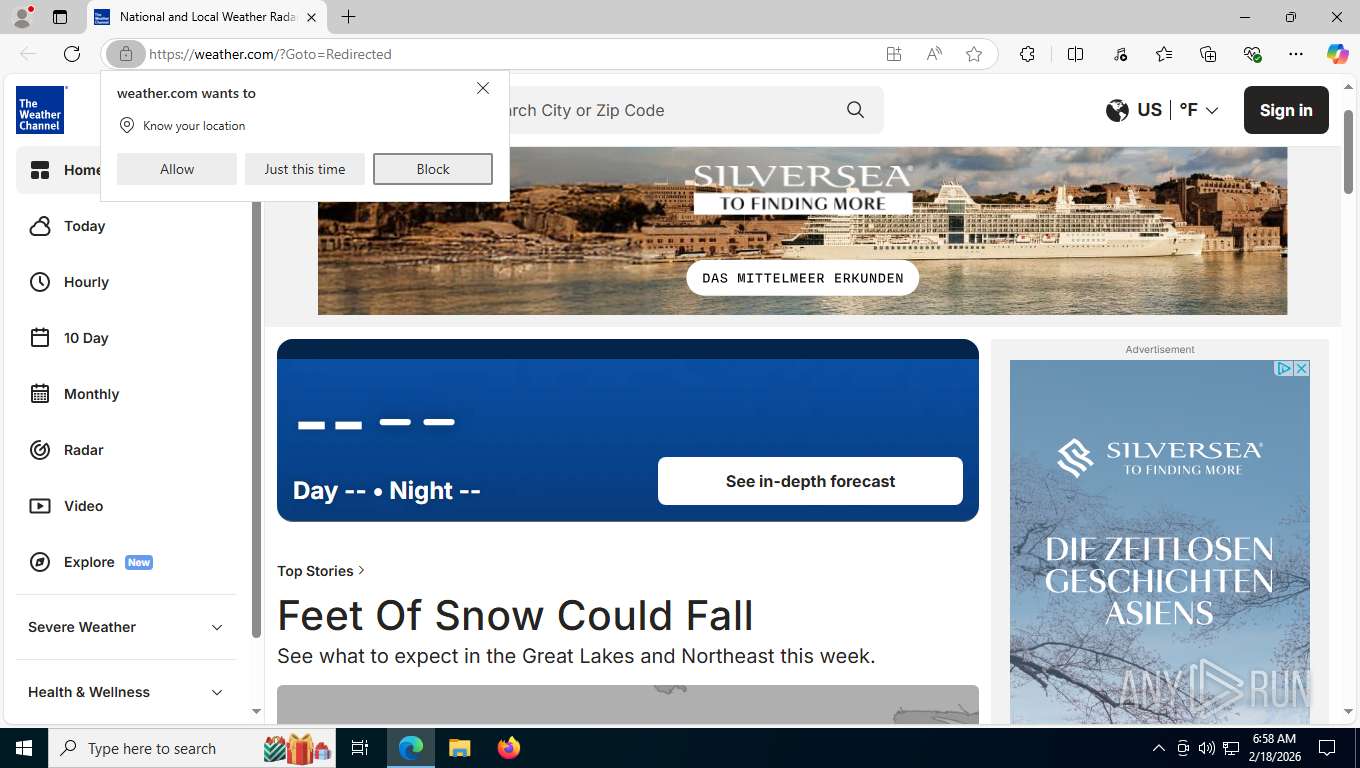Open the profile avatar icon
The height and width of the screenshot is (768, 1360).
click(x=22, y=17)
